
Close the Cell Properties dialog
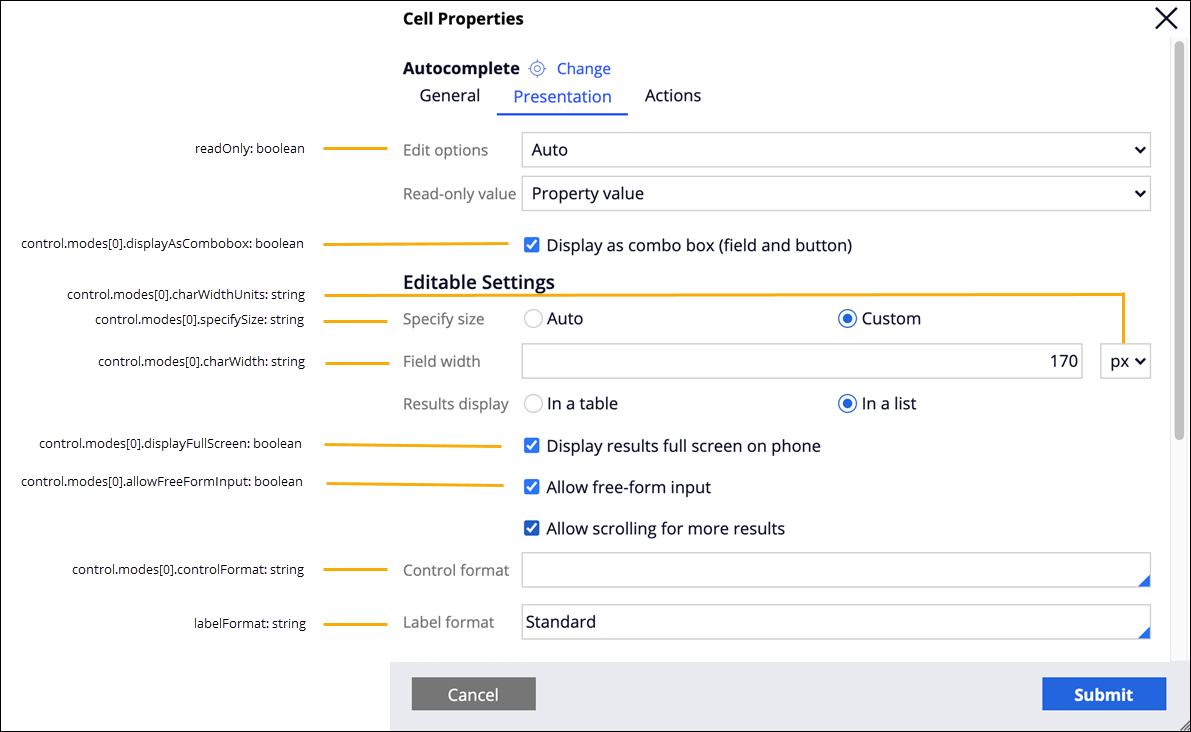pyautogui.click(x=1166, y=18)
